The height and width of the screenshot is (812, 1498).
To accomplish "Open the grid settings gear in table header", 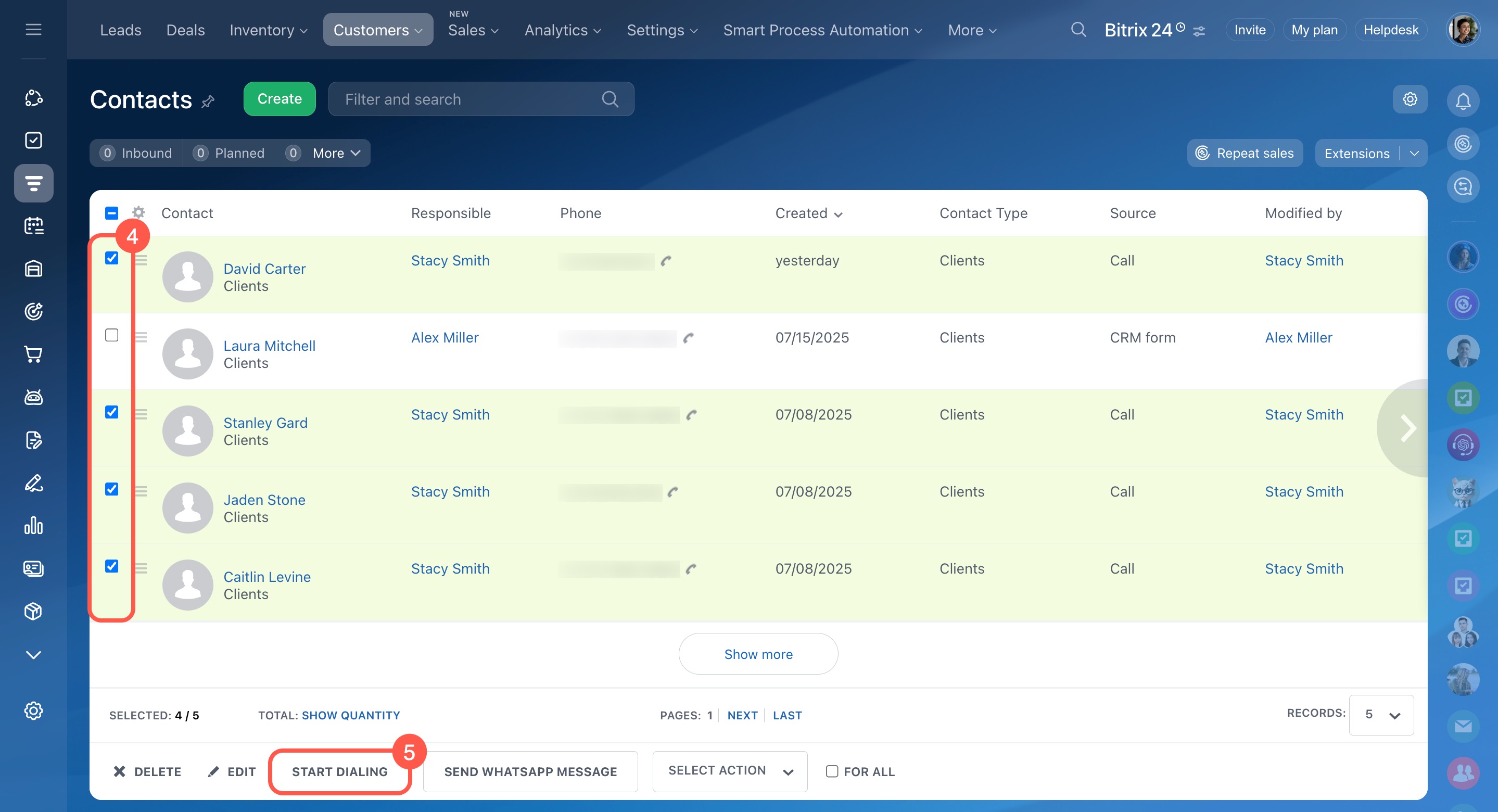I will [138, 212].
